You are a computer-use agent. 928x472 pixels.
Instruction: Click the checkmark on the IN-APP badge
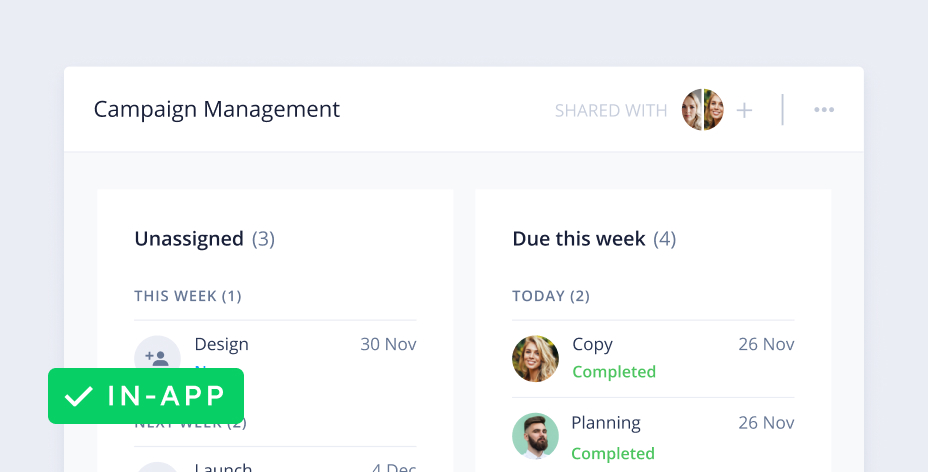(78, 396)
